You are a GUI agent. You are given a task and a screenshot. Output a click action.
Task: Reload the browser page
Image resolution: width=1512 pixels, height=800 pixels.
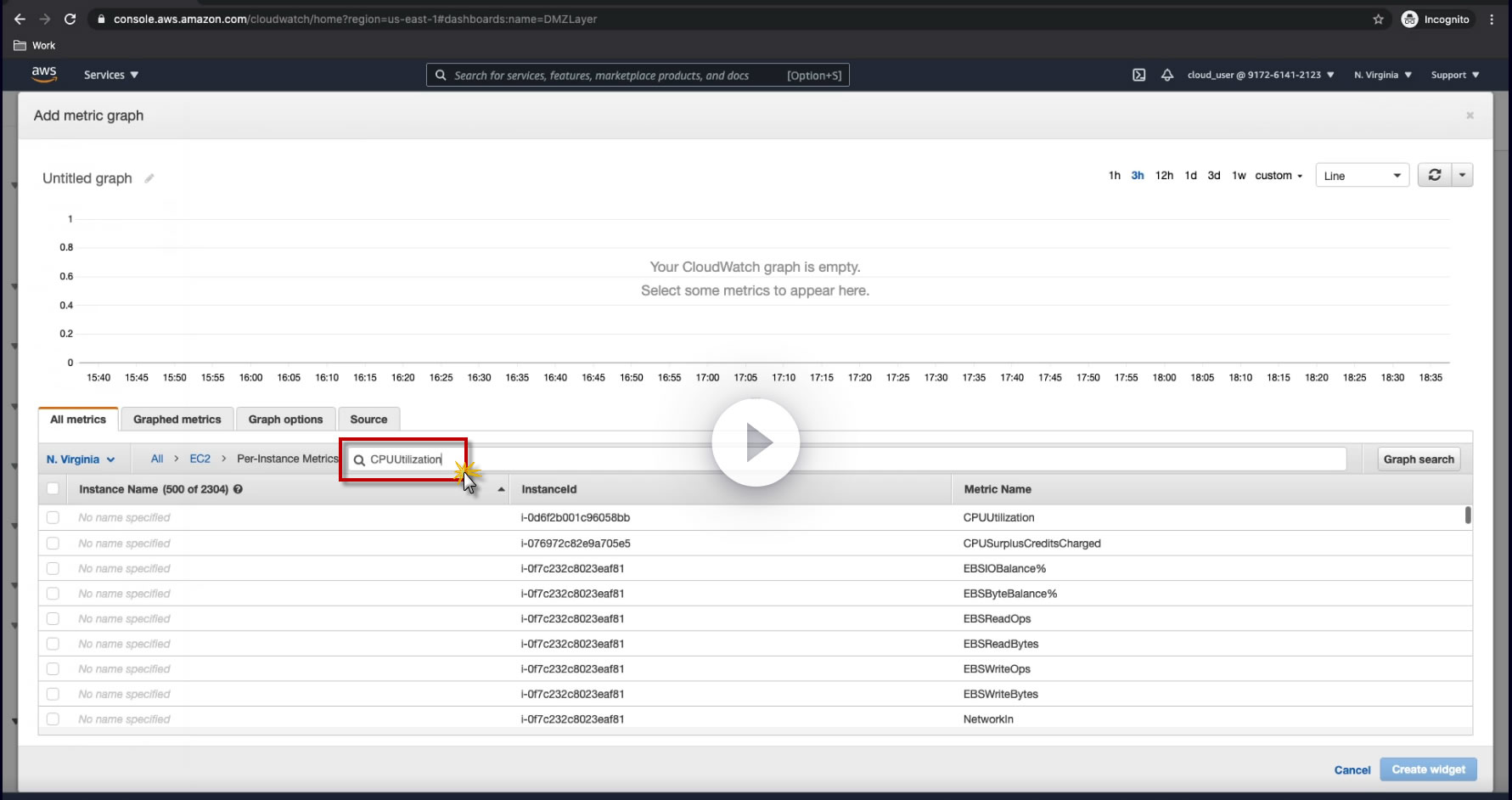coord(70,19)
